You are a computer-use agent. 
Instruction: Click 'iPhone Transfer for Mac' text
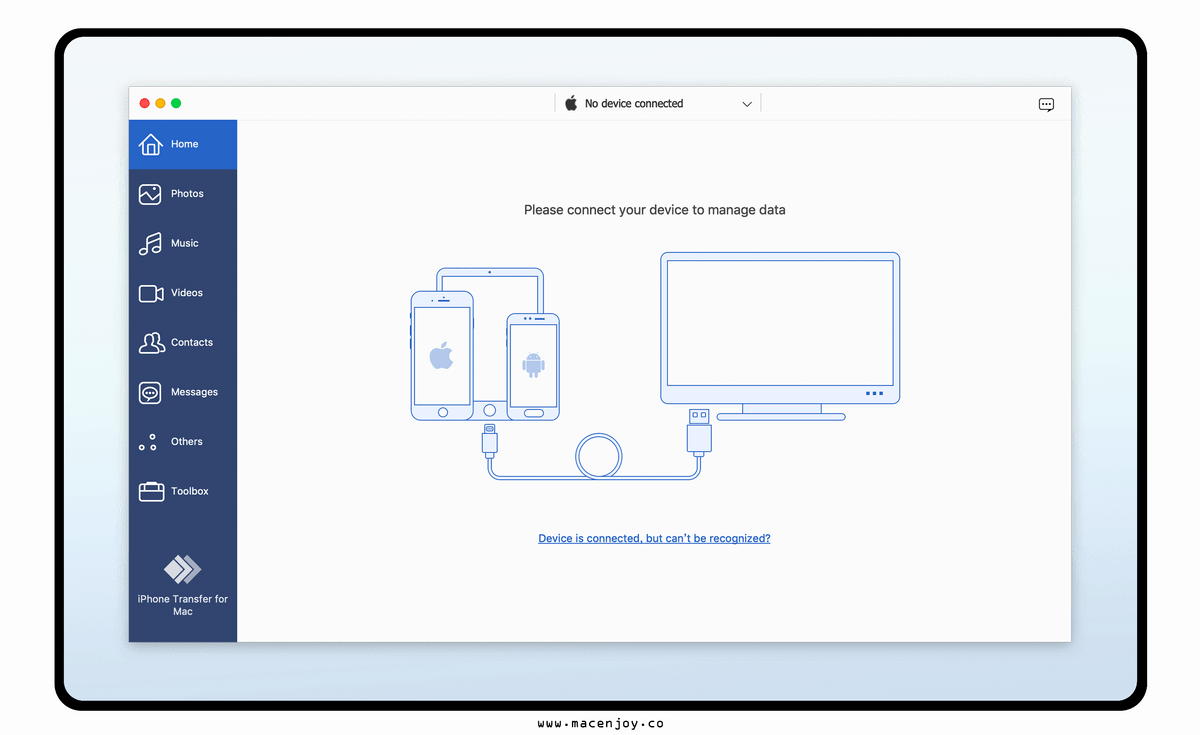pos(183,605)
